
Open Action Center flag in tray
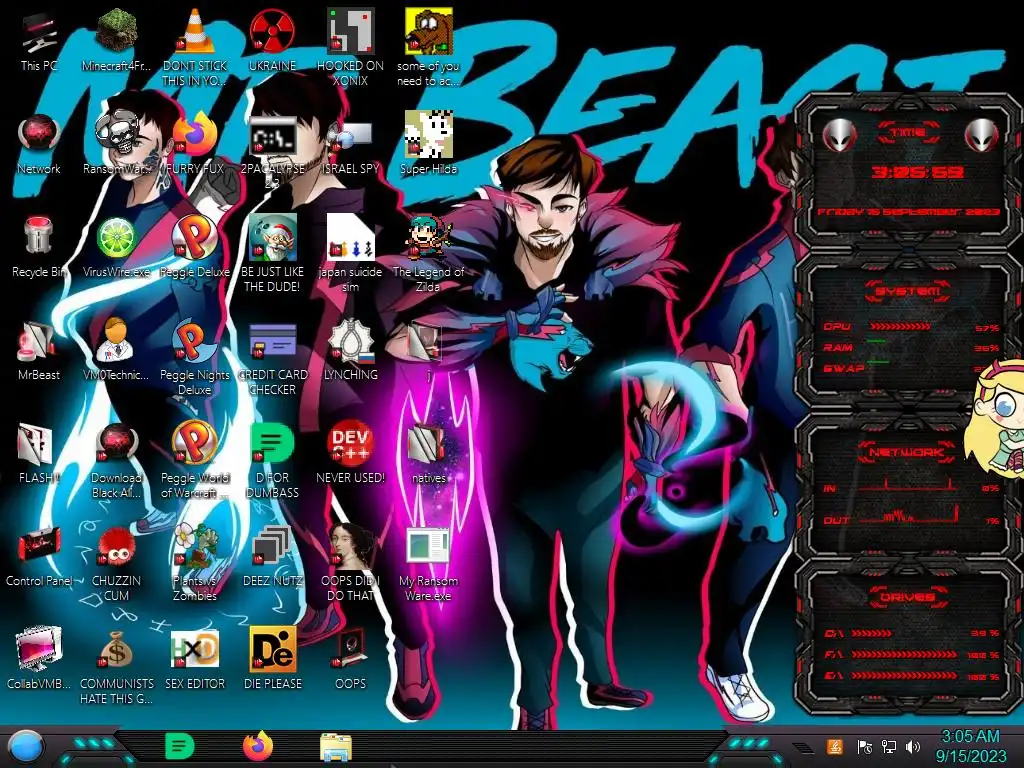[864, 746]
